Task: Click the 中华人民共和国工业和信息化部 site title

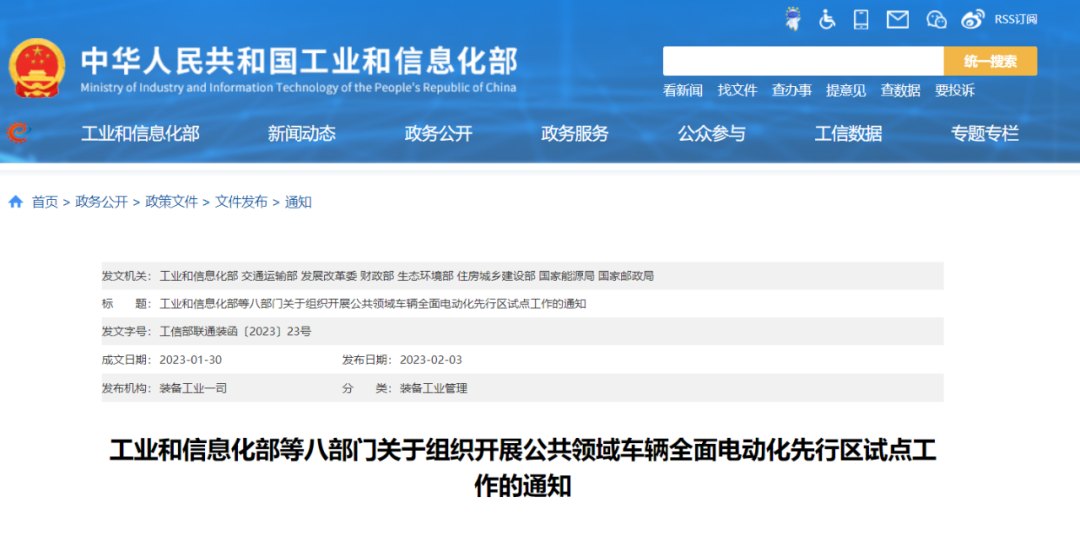Action: pos(299,61)
